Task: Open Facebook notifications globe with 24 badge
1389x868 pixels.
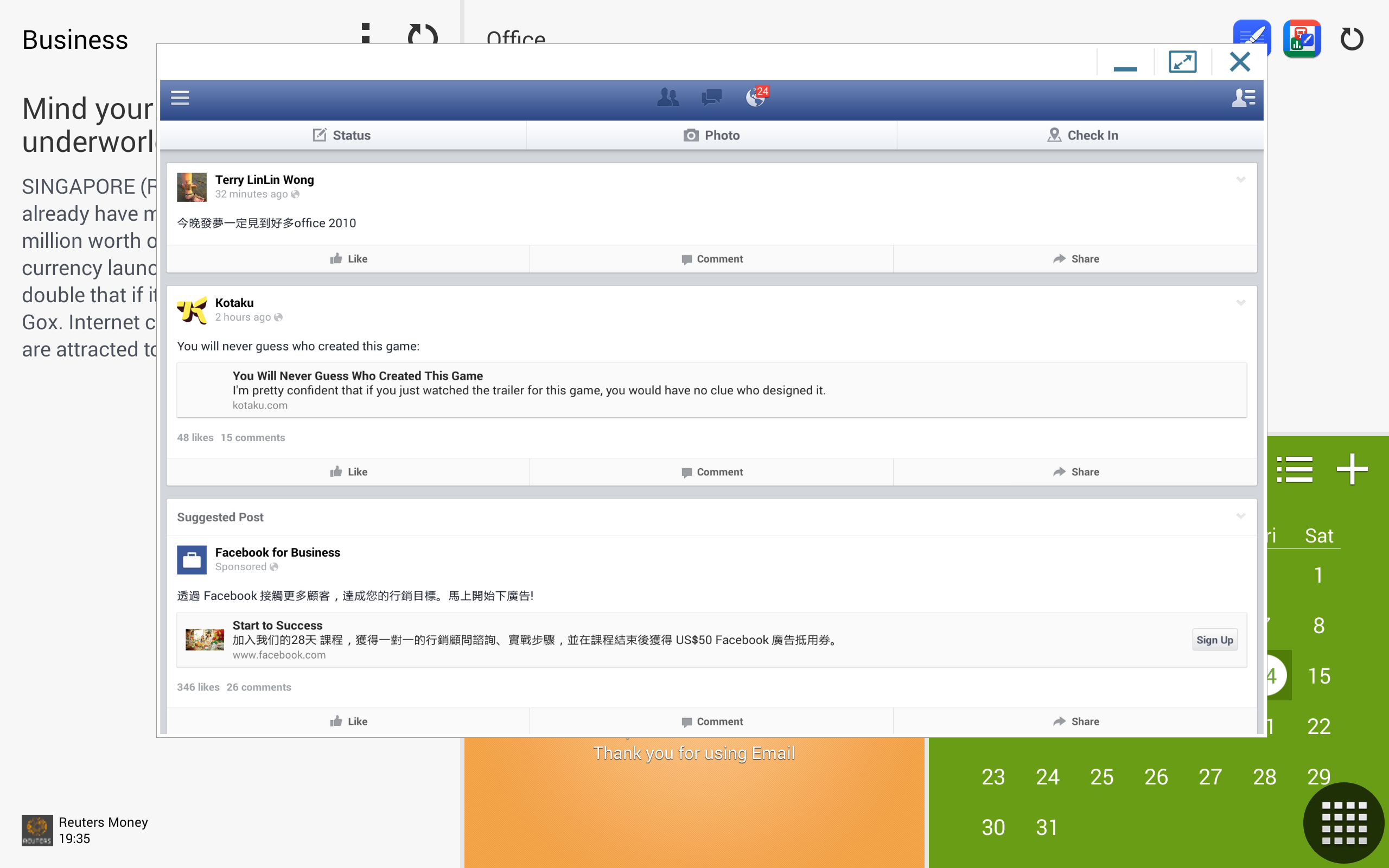Action: tap(756, 97)
